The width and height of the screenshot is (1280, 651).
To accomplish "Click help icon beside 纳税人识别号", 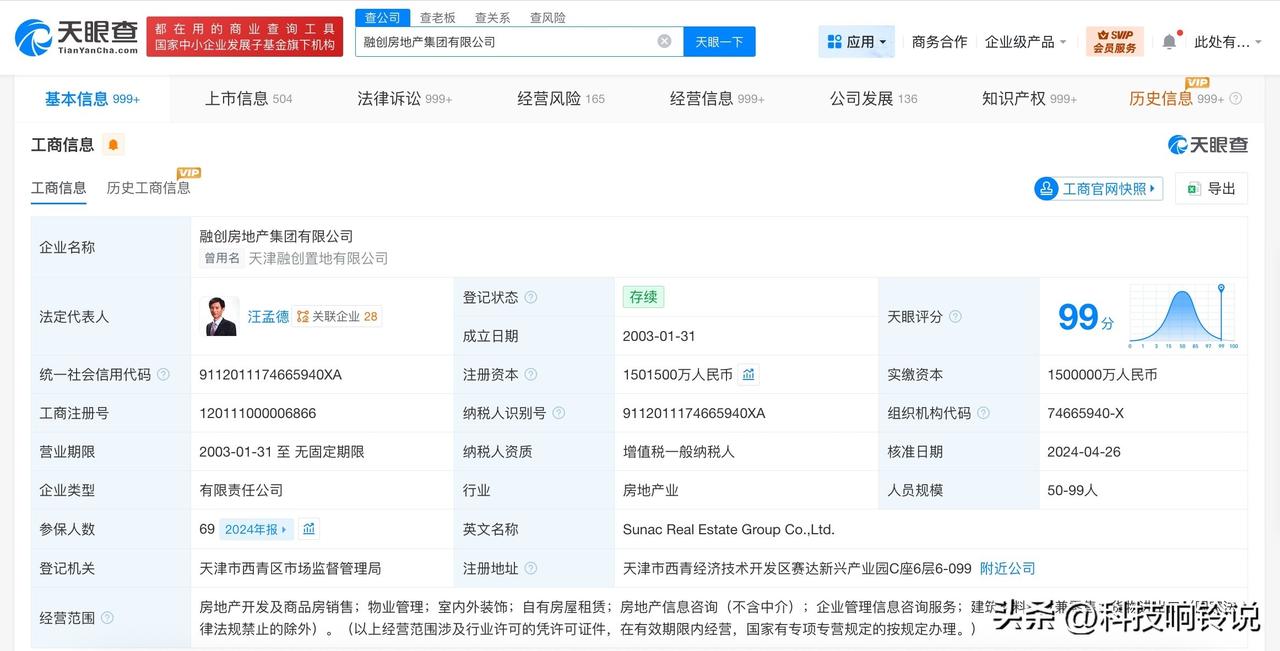I will pyautogui.click(x=558, y=413).
